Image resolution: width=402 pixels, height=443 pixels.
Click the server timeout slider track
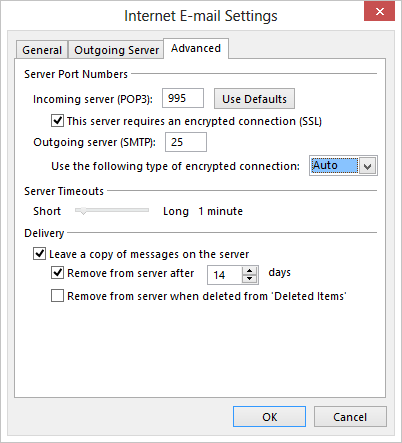(x=112, y=210)
